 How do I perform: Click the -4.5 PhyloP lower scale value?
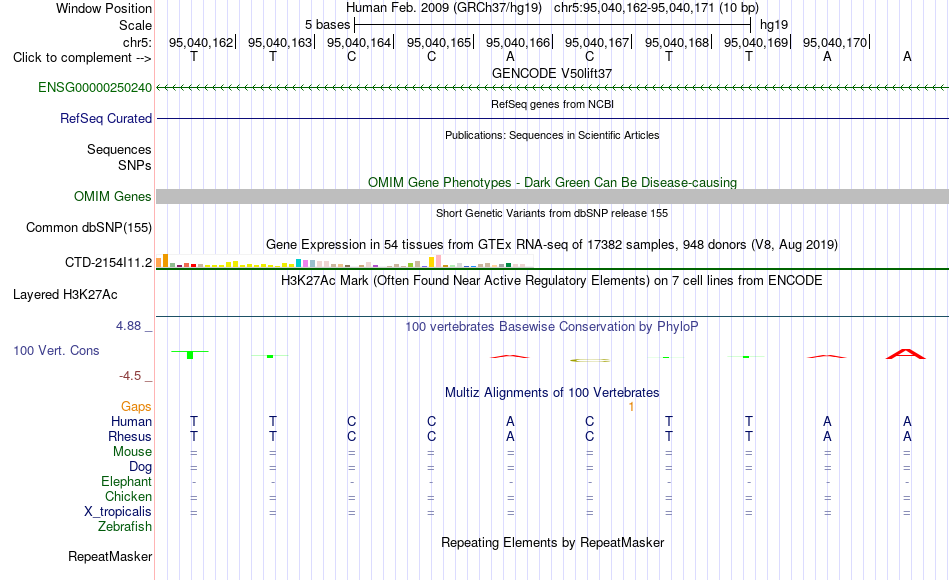(130, 376)
